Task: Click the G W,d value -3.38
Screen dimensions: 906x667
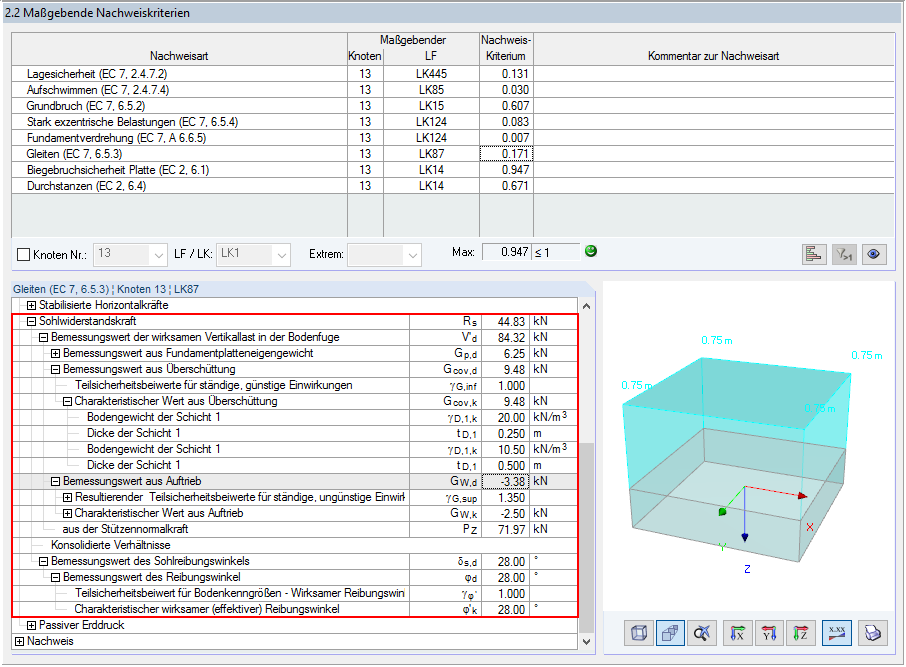Action: click(505, 481)
